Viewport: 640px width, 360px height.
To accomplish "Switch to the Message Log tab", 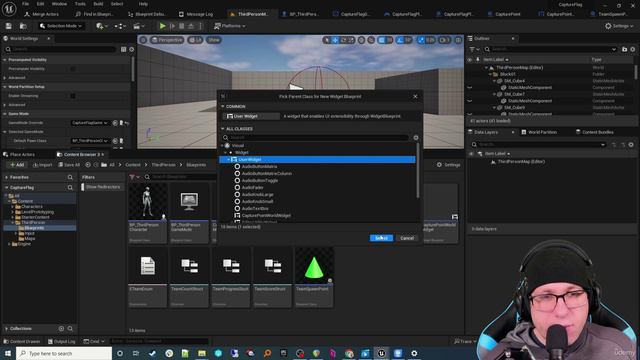I will [x=196, y=14].
